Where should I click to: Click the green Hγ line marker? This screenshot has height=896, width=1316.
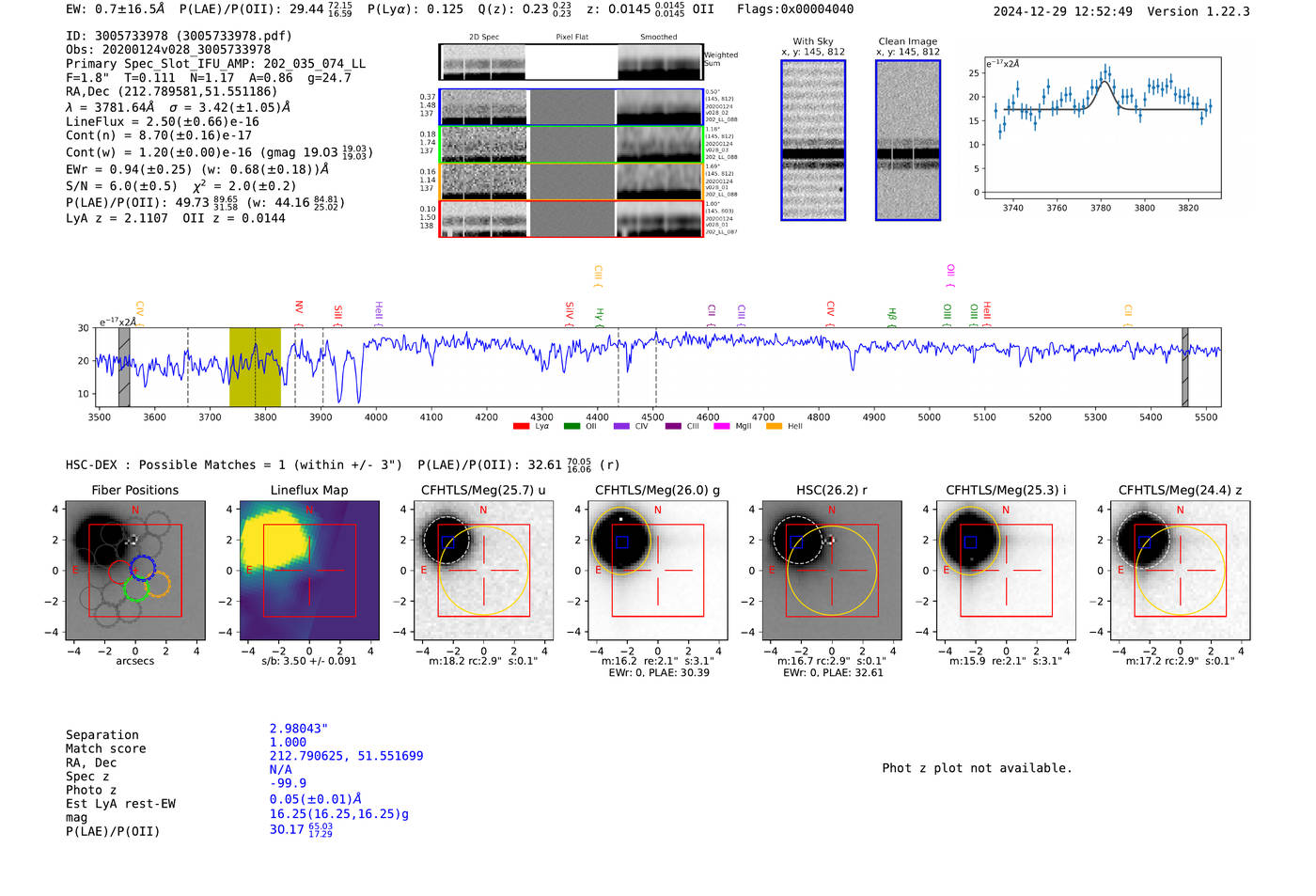(x=600, y=316)
